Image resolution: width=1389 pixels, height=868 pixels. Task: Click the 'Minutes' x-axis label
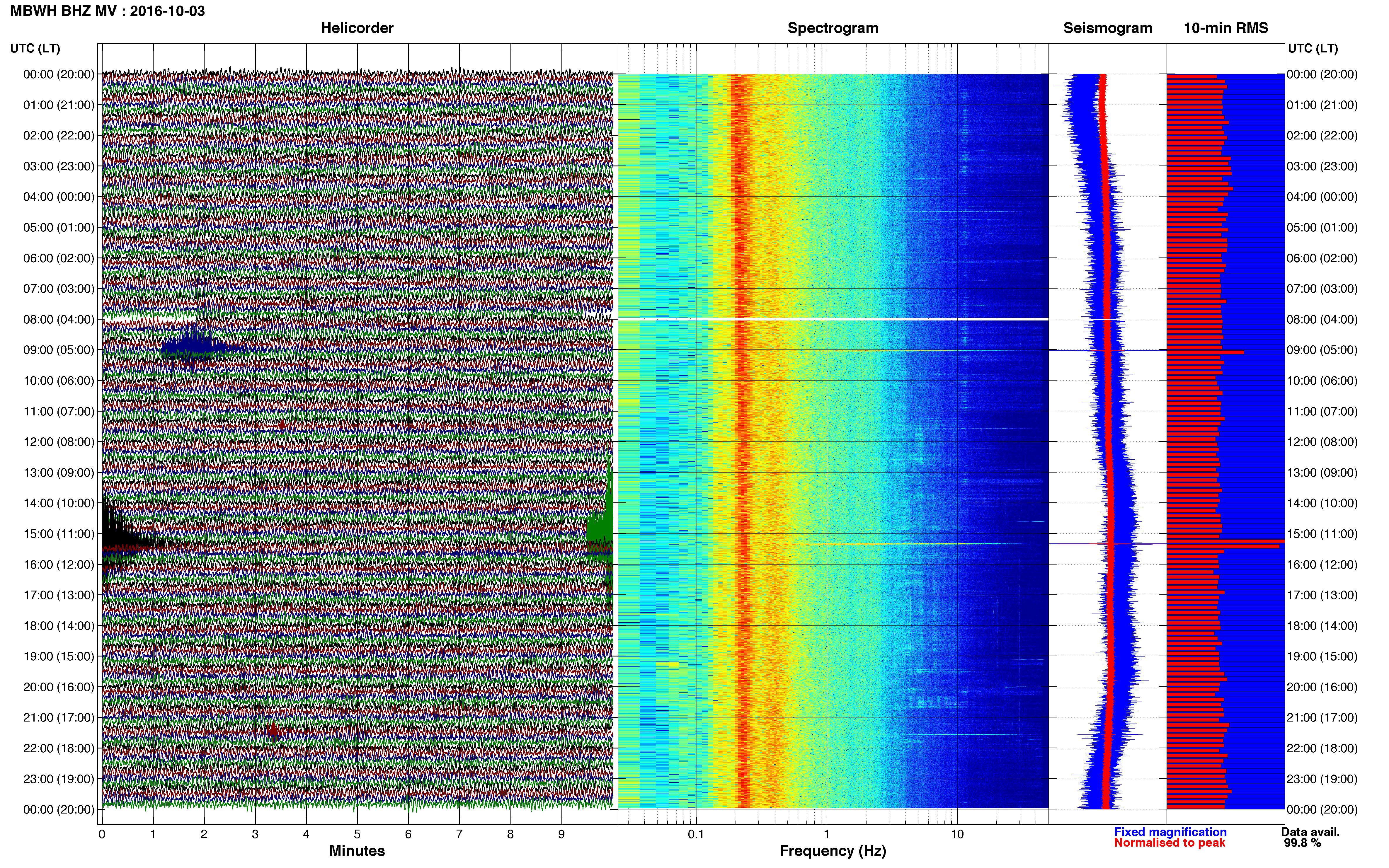[x=357, y=851]
